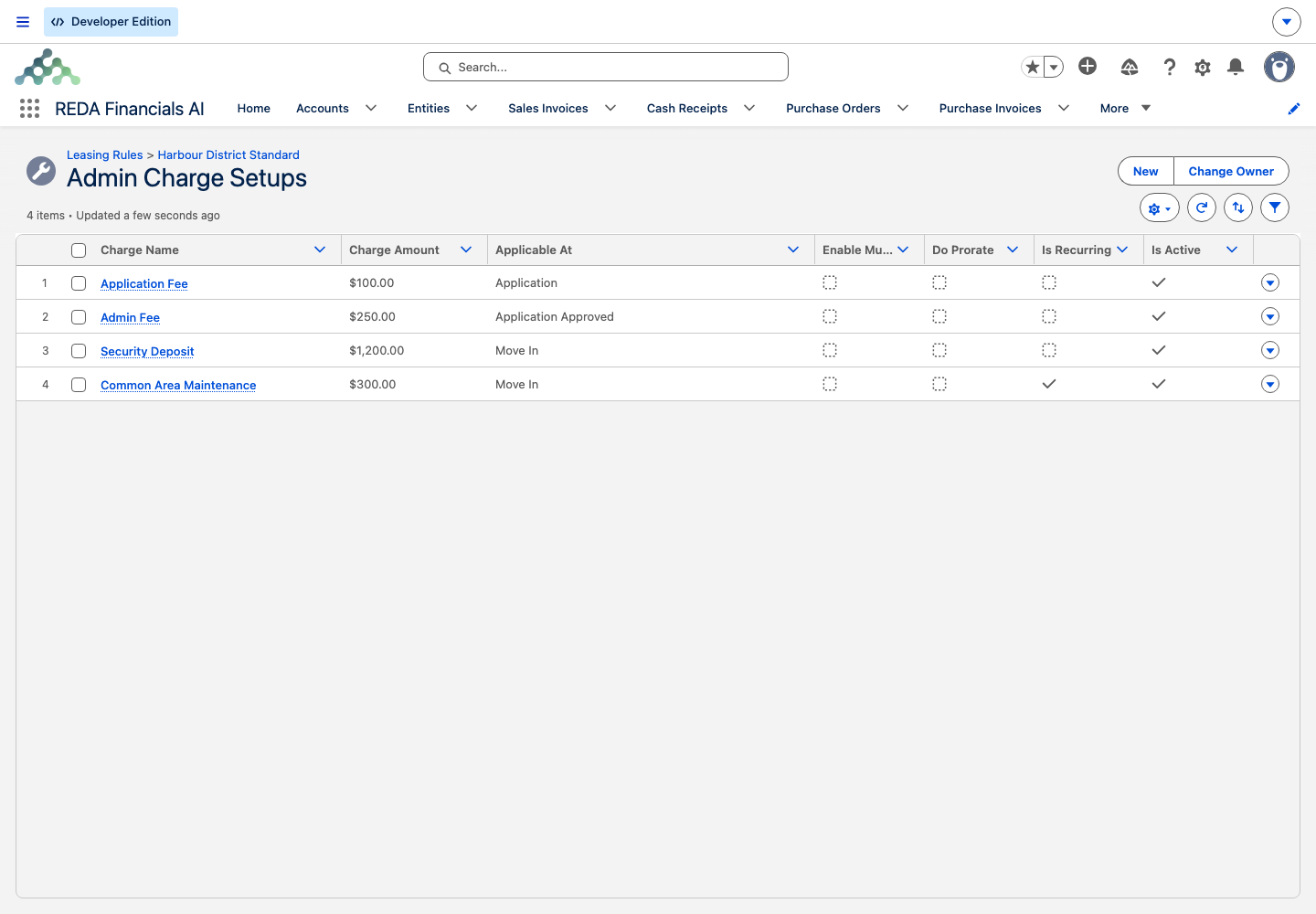Viewport: 1316px width, 914px height.
Task: Open Harbour District Standard breadcrumb link
Action: 228,154
